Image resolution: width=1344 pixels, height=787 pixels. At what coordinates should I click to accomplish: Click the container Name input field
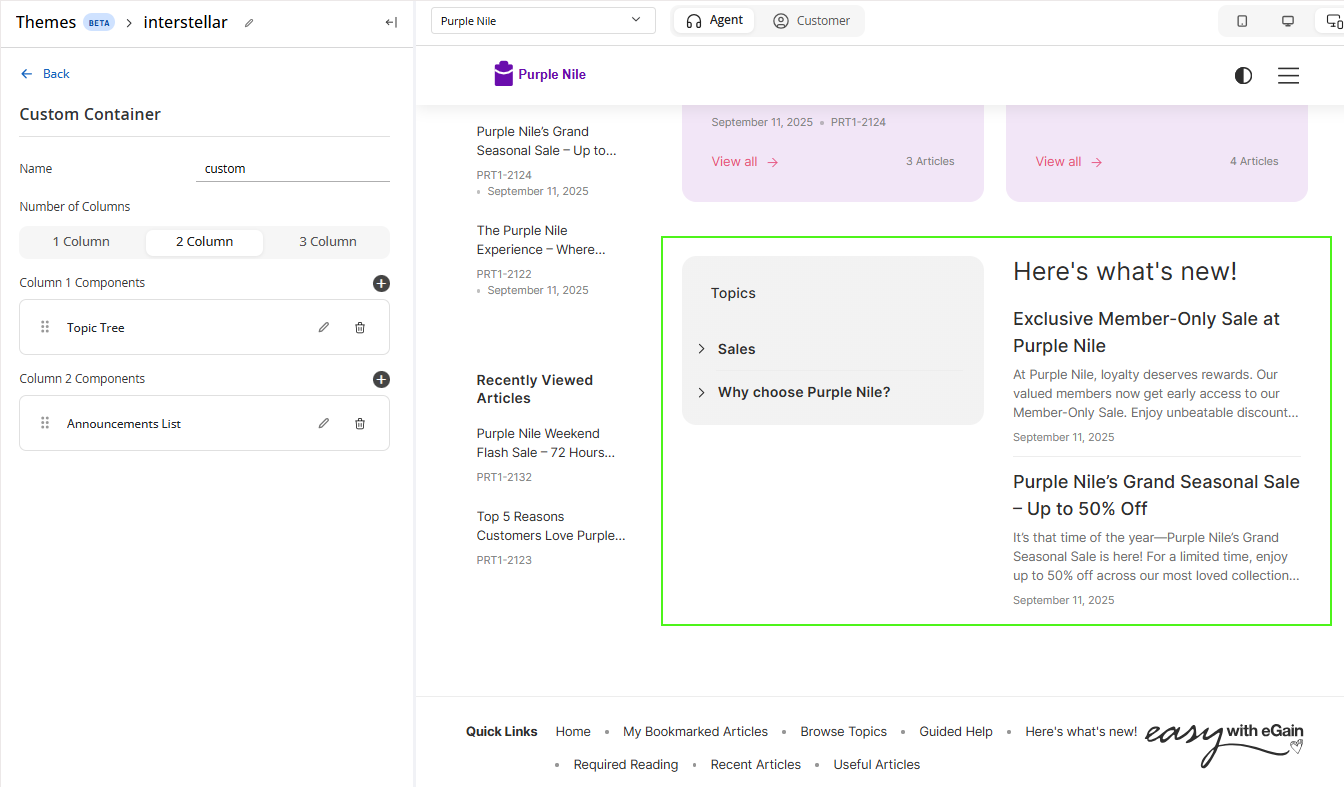292,169
